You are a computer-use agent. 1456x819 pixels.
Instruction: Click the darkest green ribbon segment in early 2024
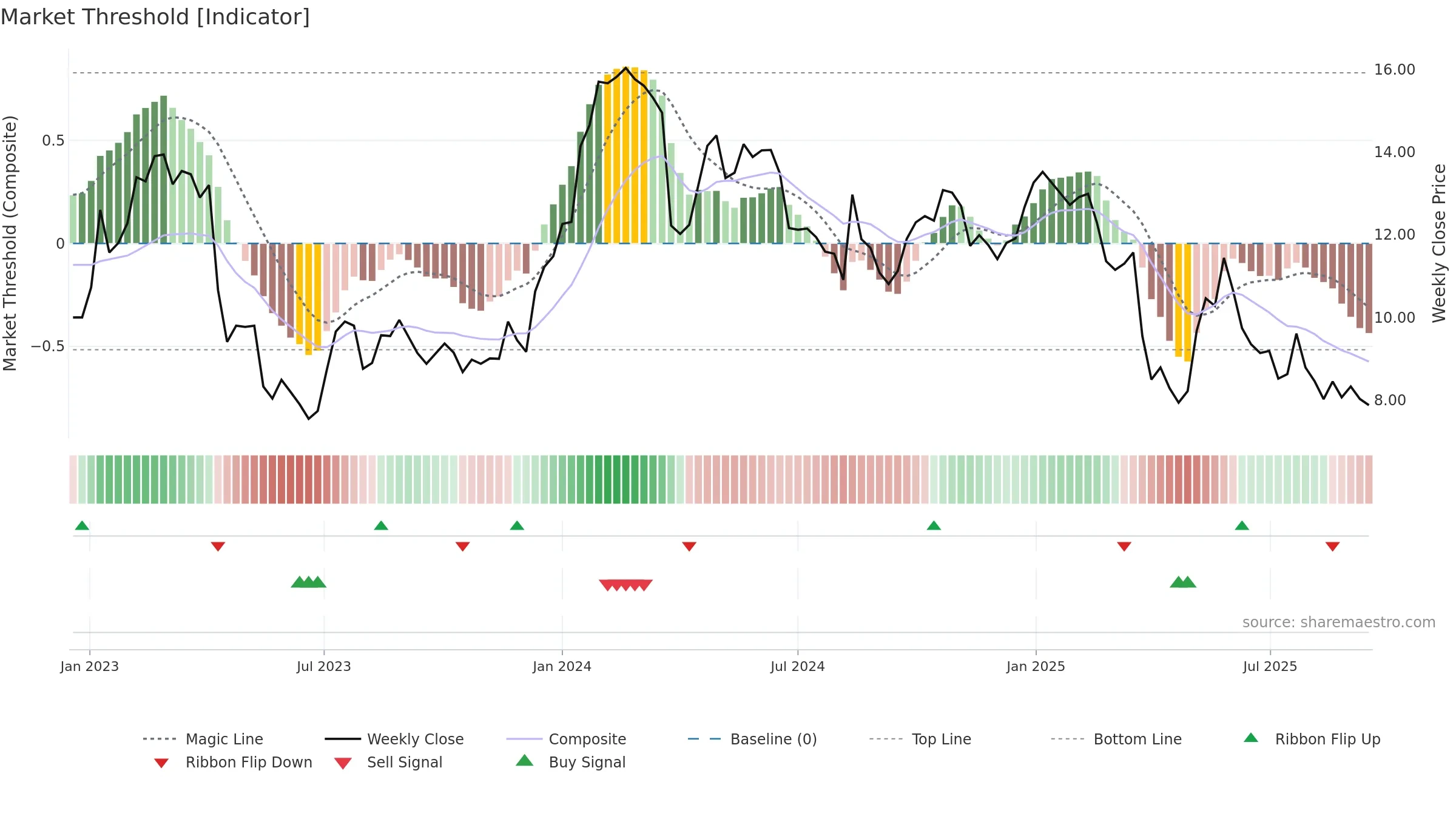tap(617, 479)
